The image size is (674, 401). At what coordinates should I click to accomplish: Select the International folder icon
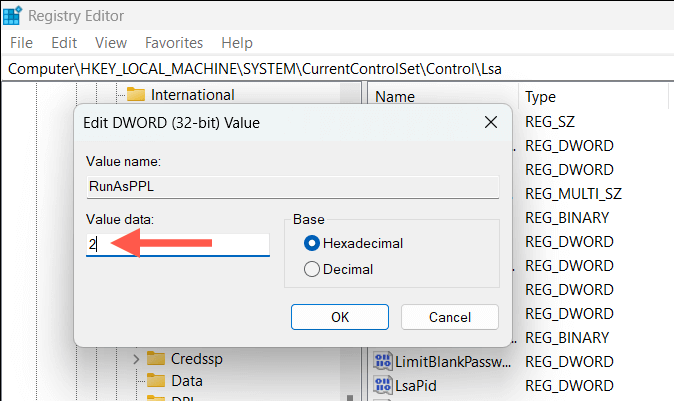tap(135, 95)
